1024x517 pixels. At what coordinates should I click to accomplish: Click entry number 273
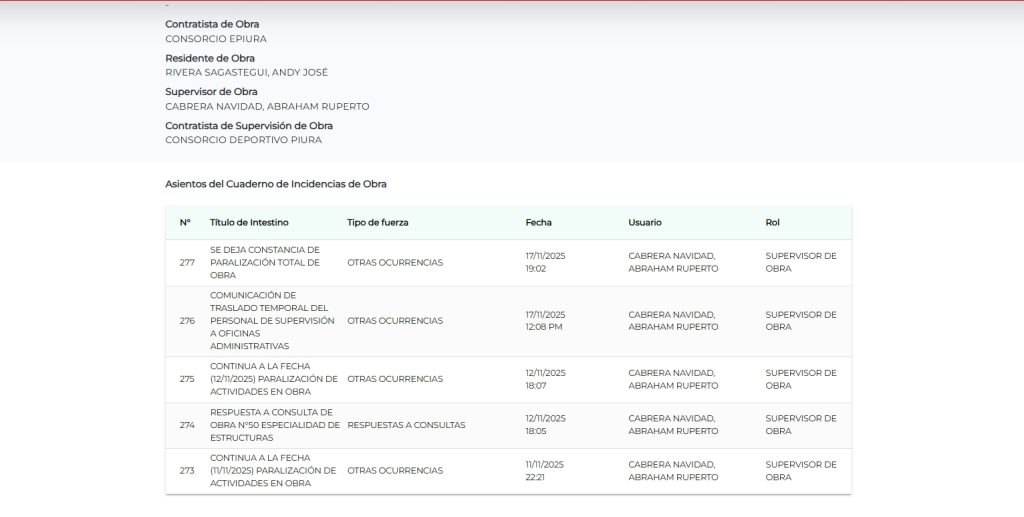(187, 471)
